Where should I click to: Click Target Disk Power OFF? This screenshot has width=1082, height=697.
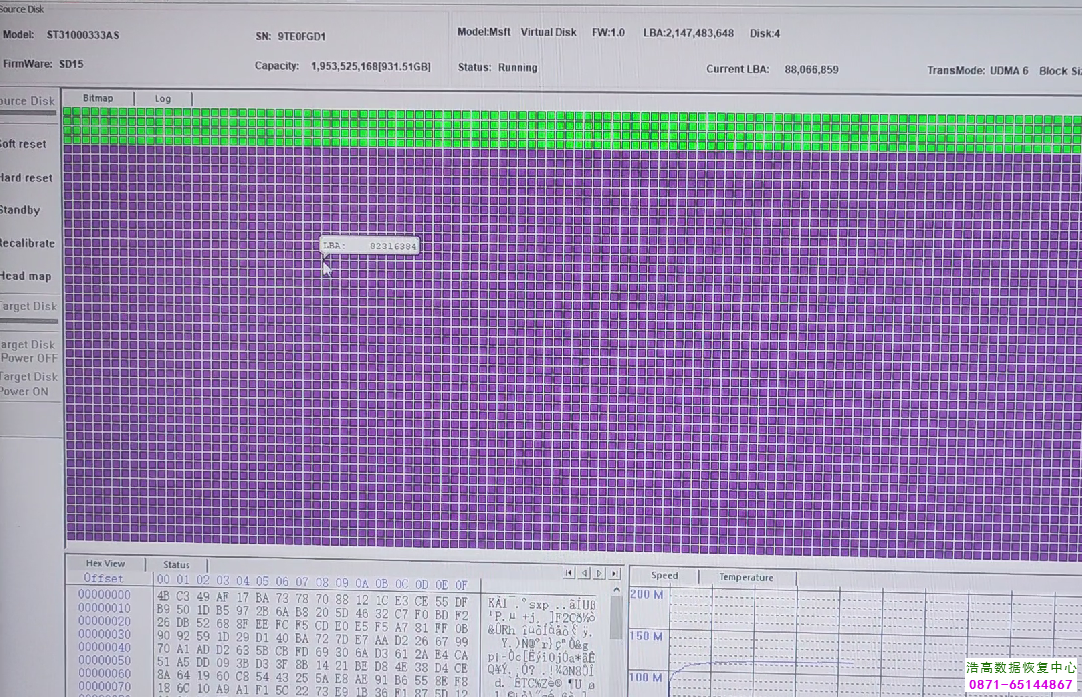28,351
